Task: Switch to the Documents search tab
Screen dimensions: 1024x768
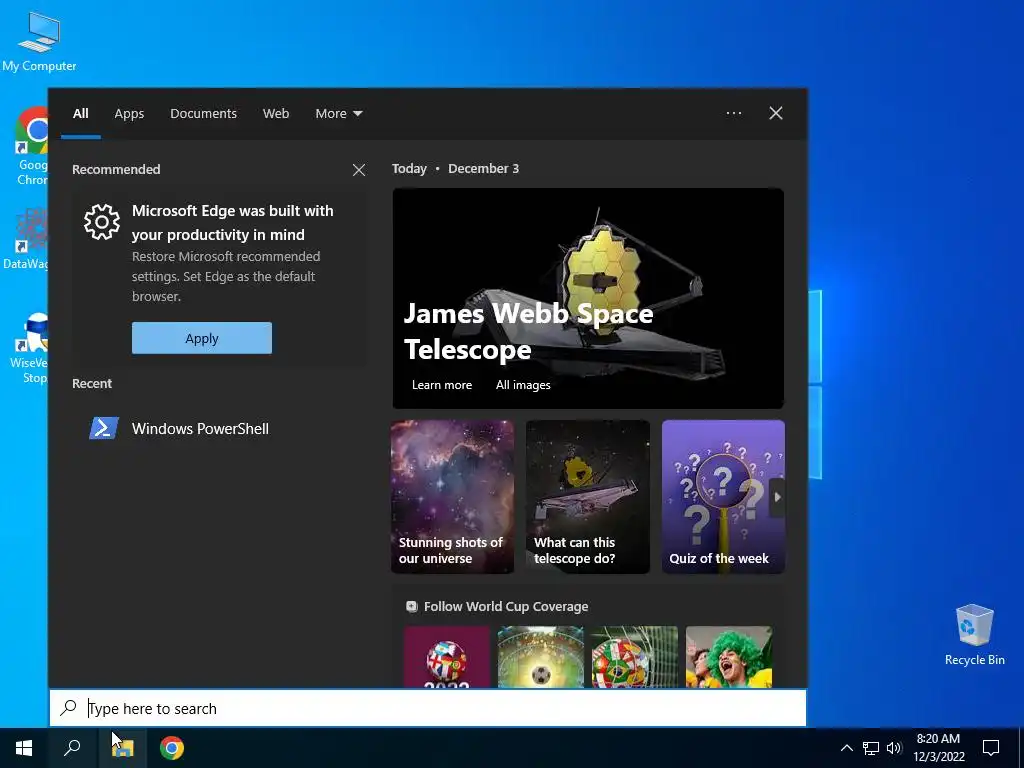Action: point(203,114)
